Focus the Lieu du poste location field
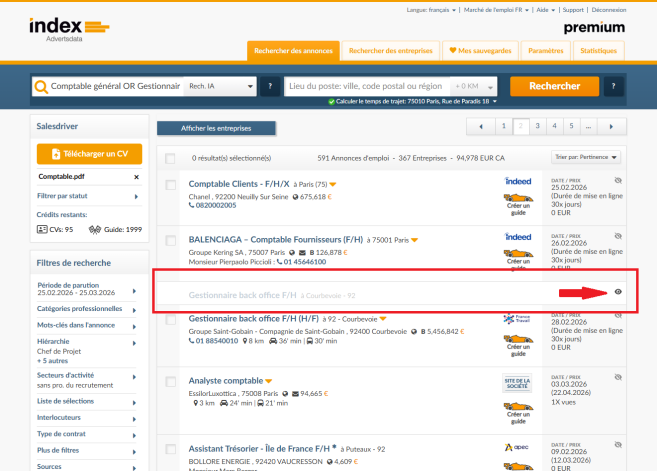657x471 pixels. [367, 86]
